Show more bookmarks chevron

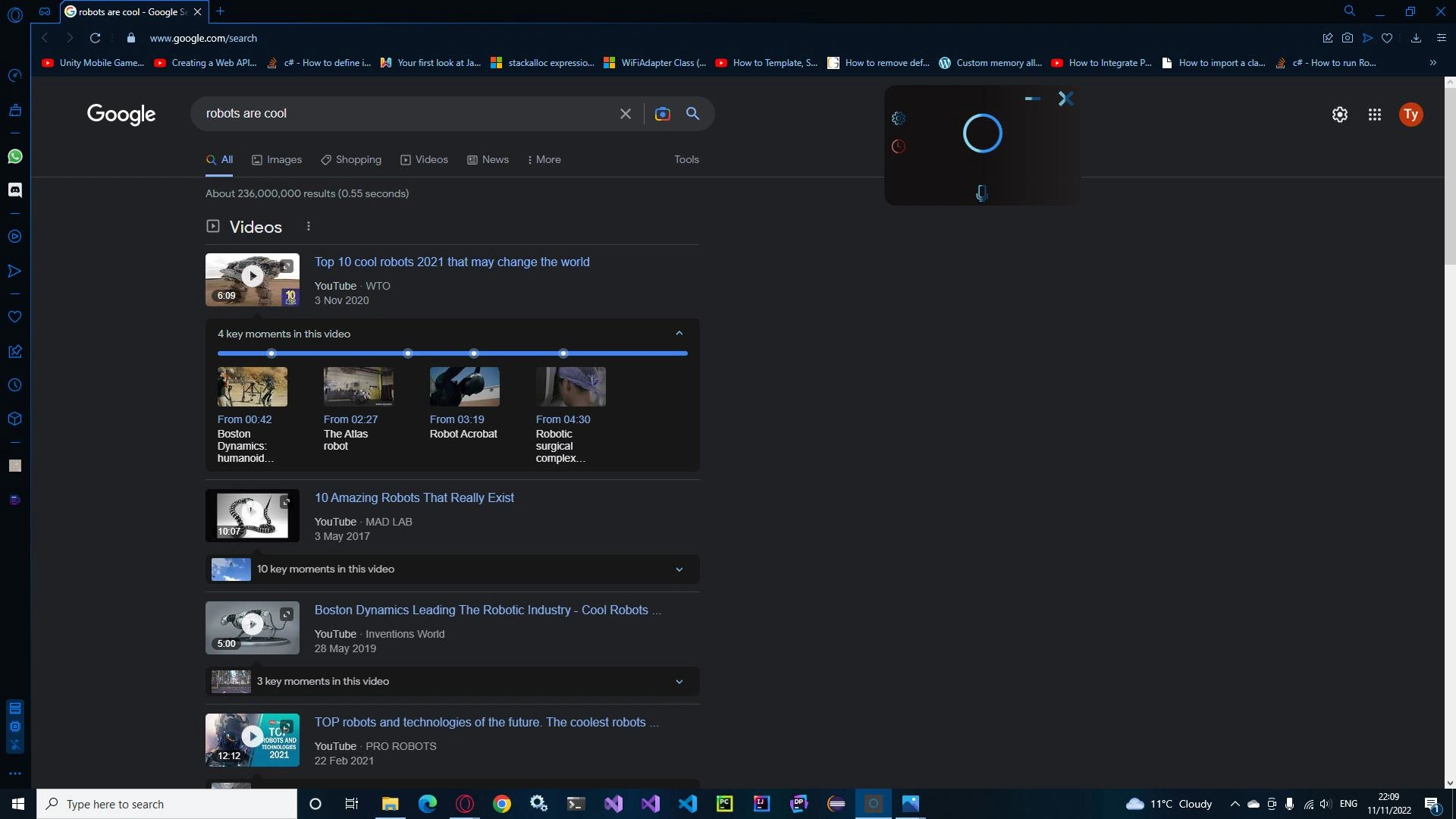(1432, 63)
